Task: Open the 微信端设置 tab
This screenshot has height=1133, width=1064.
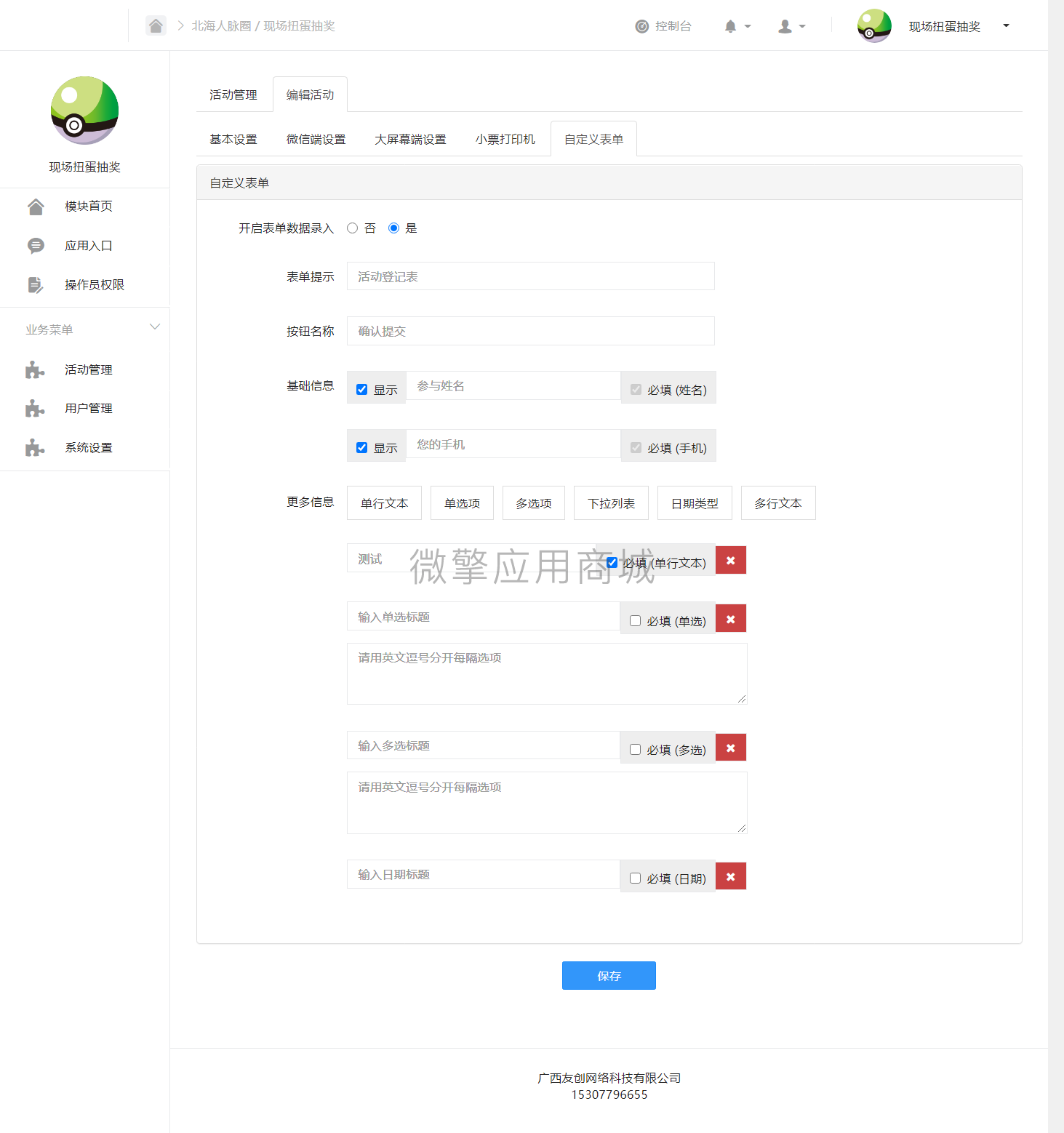Action: click(x=316, y=139)
